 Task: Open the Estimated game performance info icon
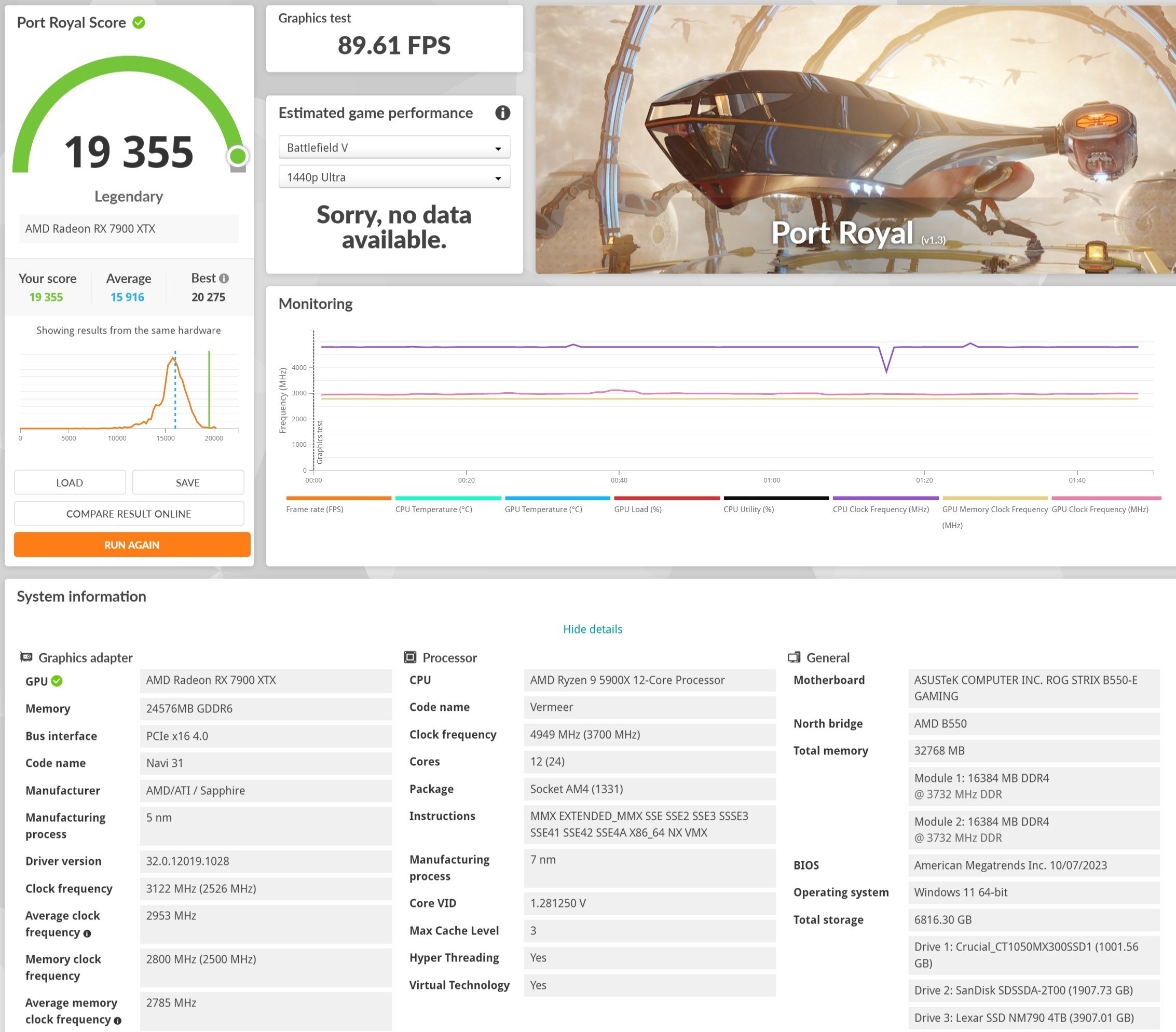(x=502, y=113)
